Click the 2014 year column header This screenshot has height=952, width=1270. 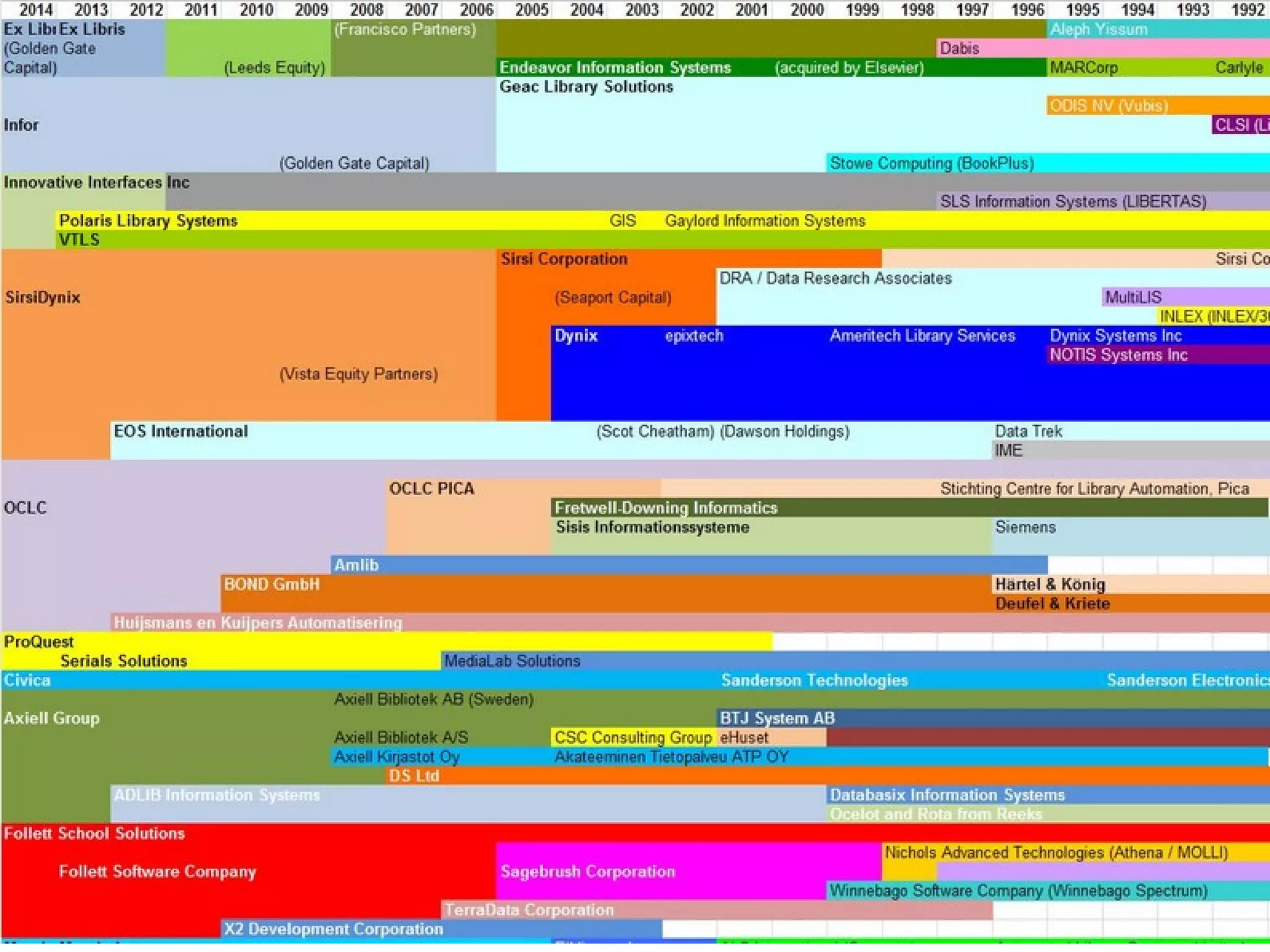coord(36,10)
